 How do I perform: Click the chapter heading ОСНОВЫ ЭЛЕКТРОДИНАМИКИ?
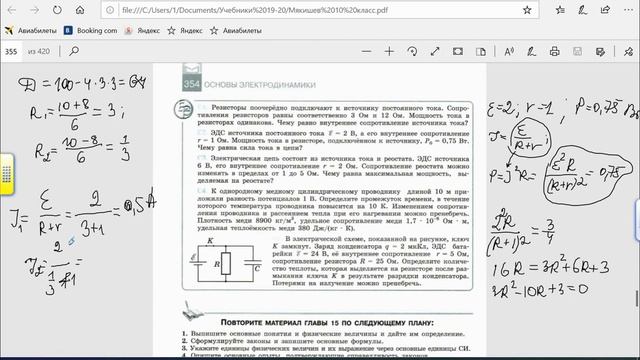coord(260,85)
